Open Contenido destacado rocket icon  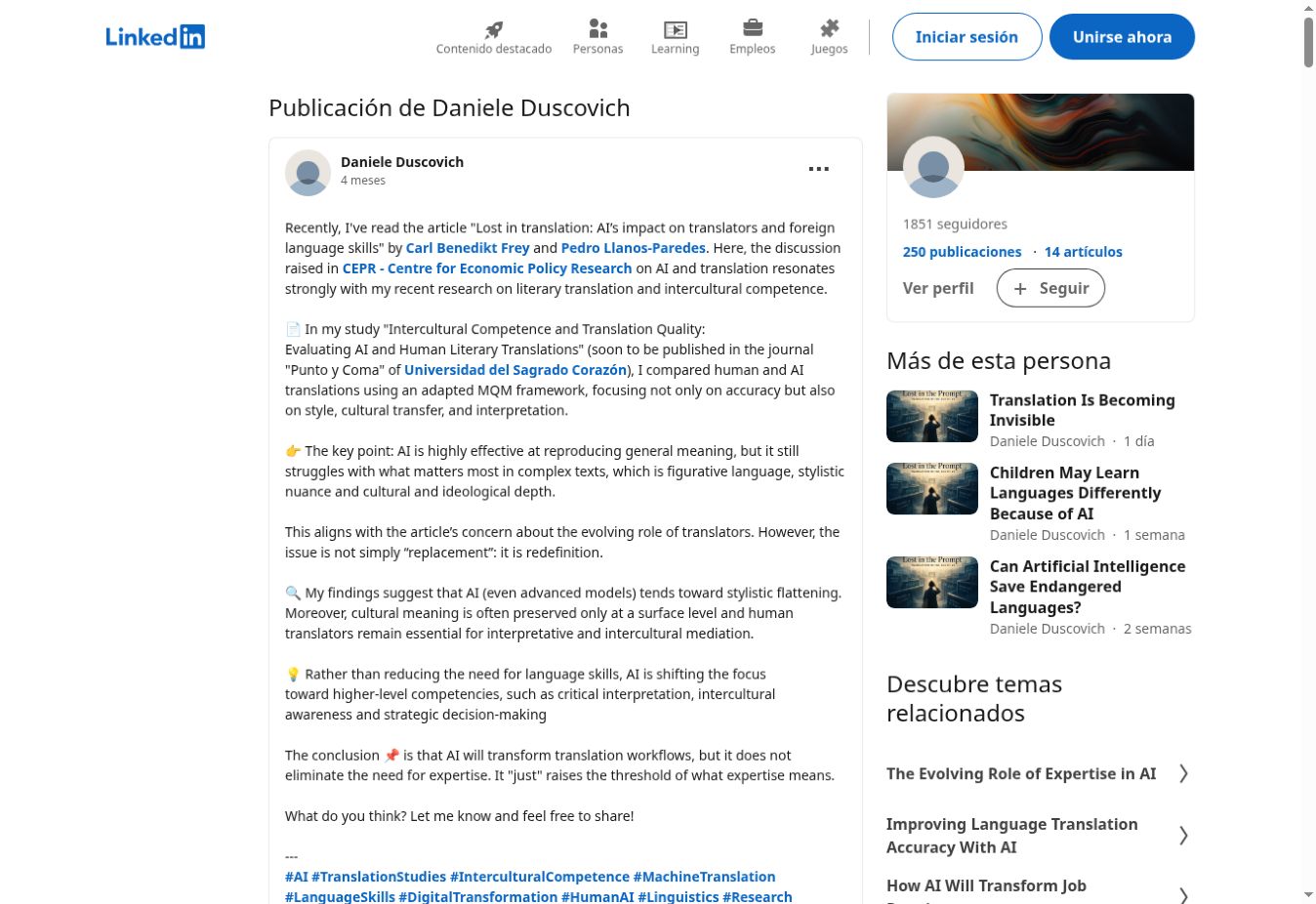494,29
